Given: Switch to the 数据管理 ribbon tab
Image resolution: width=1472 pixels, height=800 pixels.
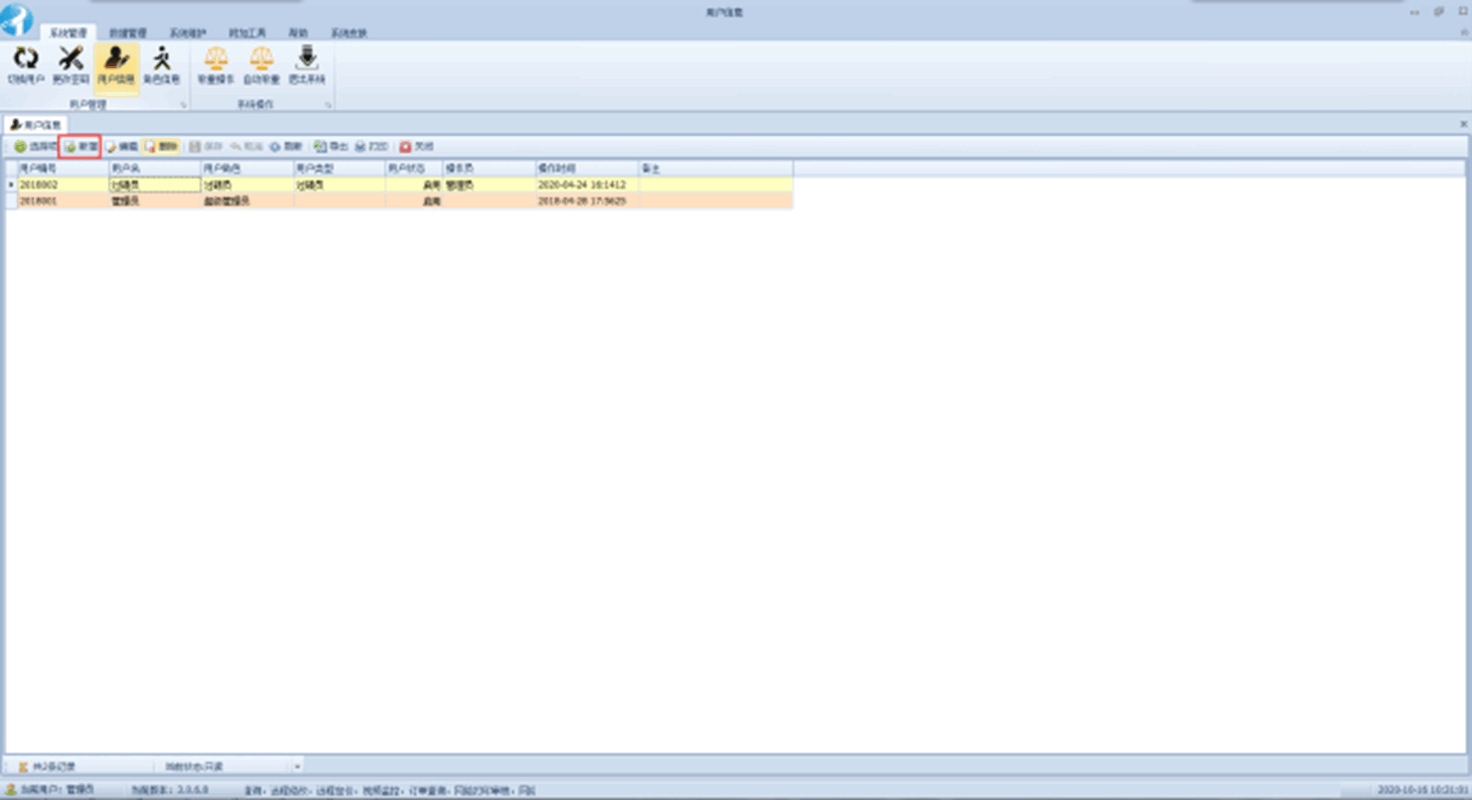Looking at the screenshot, I should pos(128,33).
